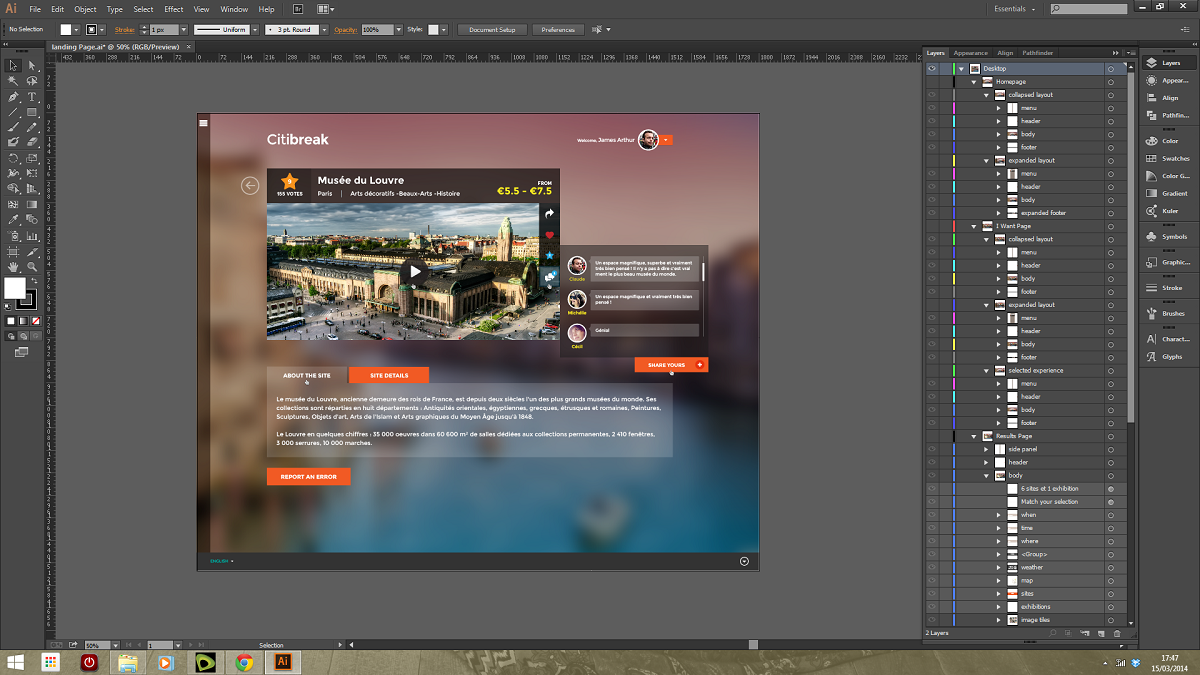1200x675 pixels.
Task: Select the Rotate tool
Action: point(14,158)
